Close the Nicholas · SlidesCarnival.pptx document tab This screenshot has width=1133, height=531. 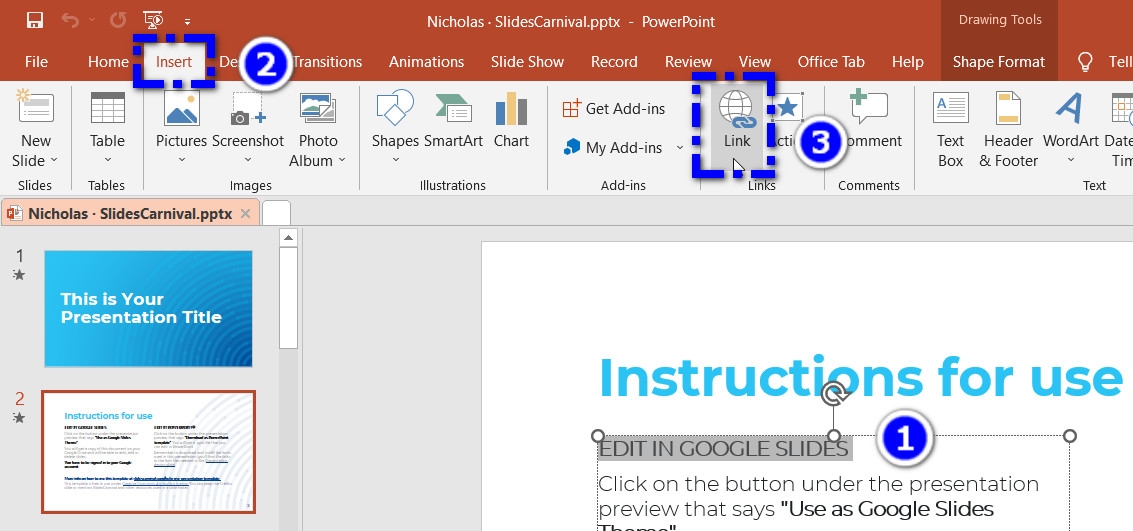point(245,213)
